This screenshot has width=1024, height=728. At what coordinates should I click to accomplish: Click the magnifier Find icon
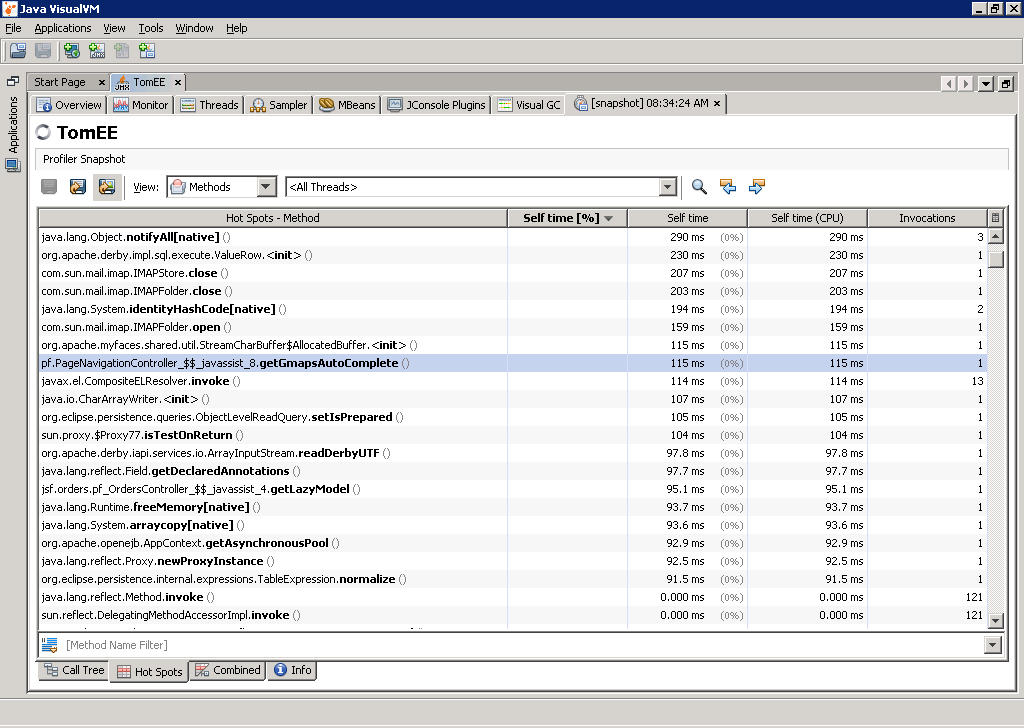(699, 187)
